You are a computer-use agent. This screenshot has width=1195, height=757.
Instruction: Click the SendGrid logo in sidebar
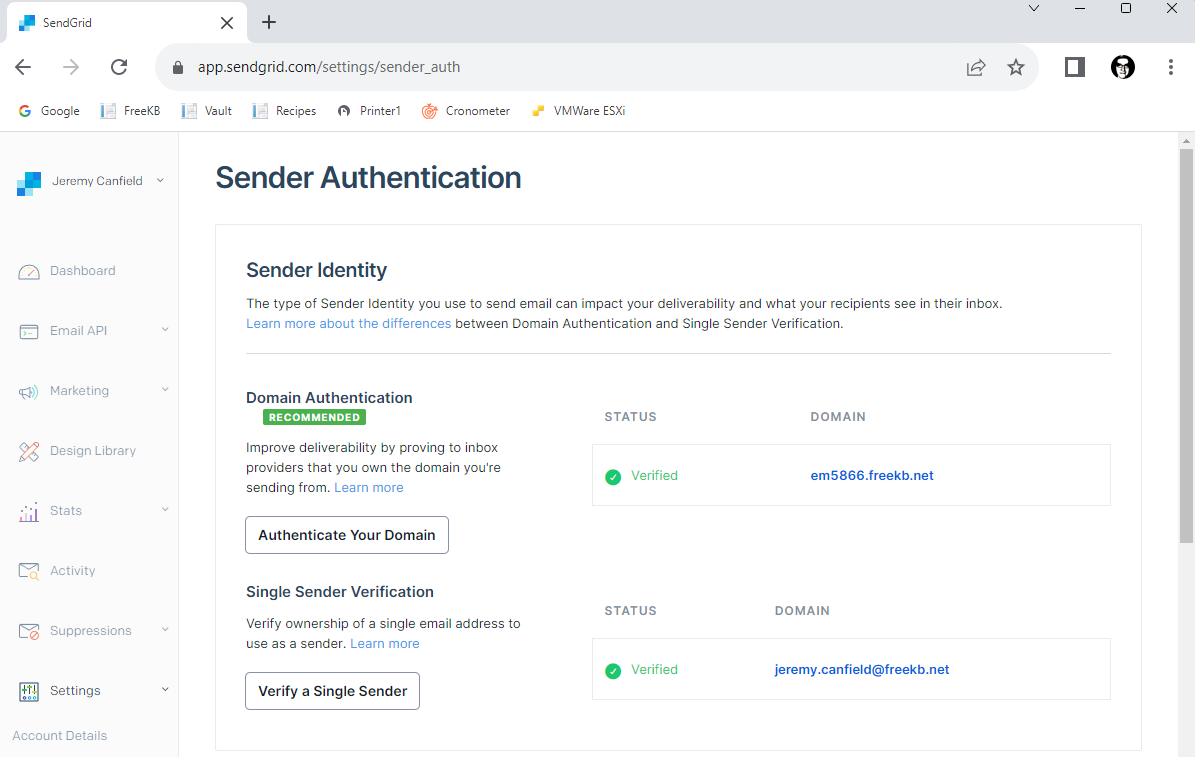coord(29,184)
